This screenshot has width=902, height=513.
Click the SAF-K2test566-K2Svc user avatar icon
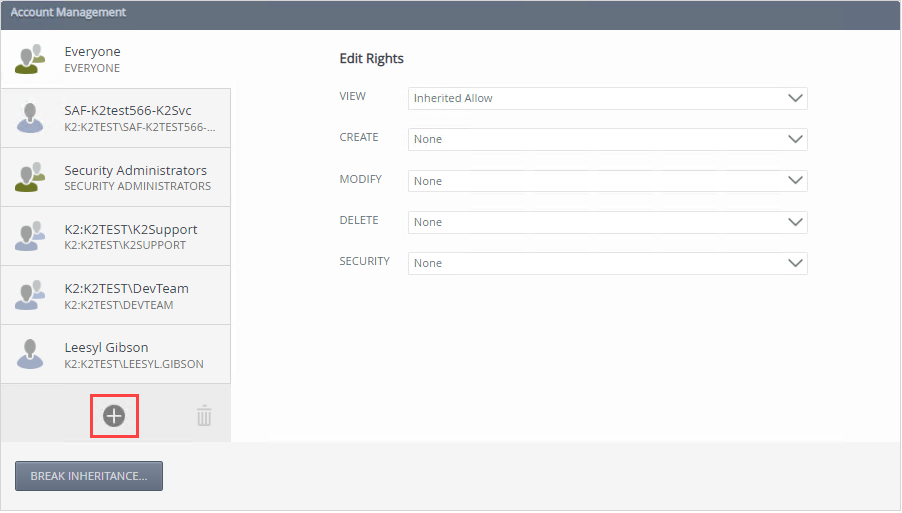30,118
